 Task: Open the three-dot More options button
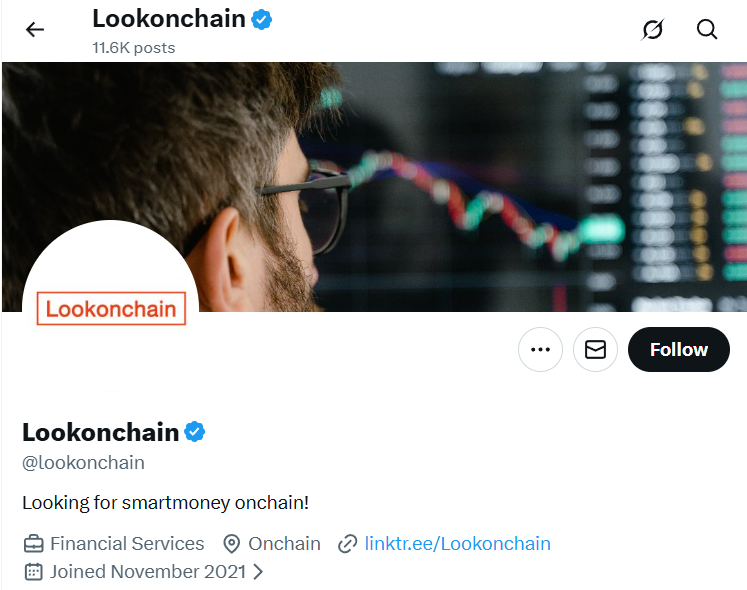[x=541, y=350]
